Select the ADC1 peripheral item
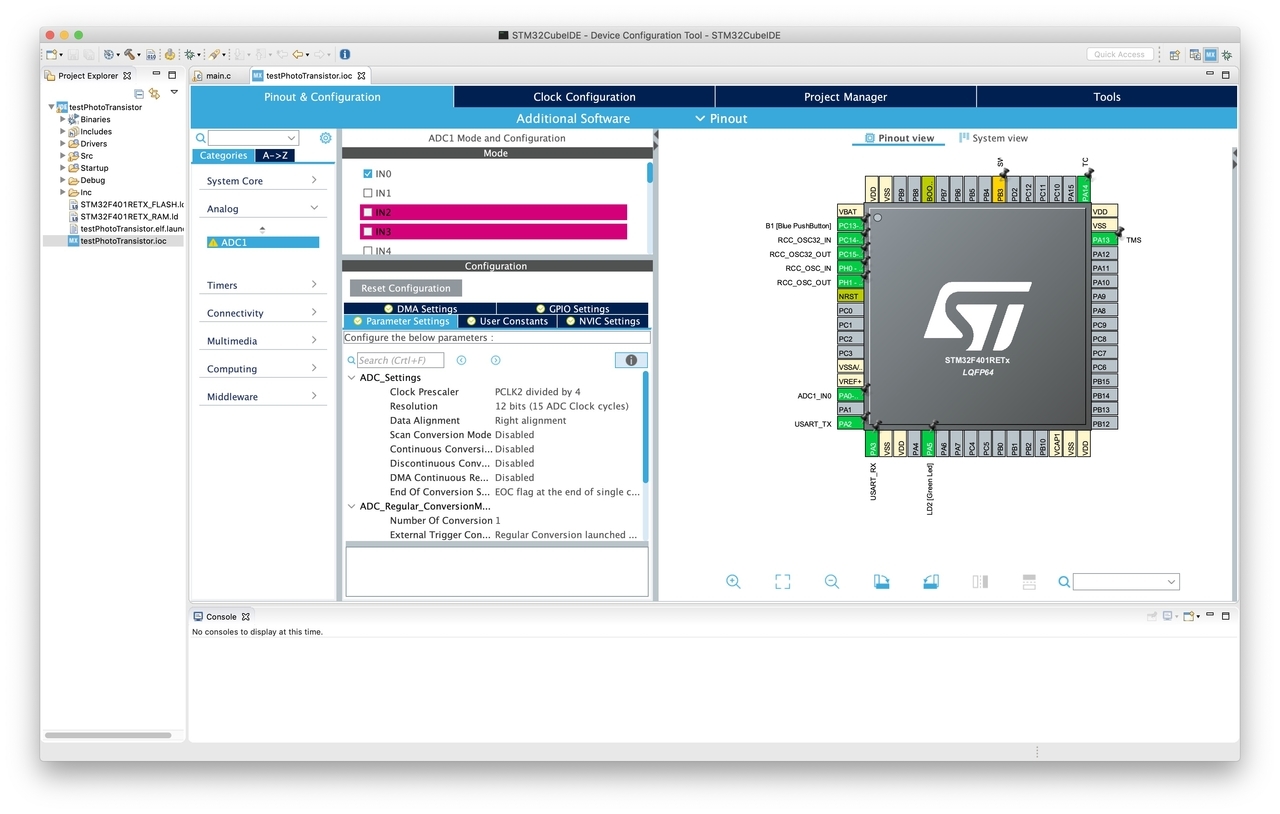 (x=263, y=242)
